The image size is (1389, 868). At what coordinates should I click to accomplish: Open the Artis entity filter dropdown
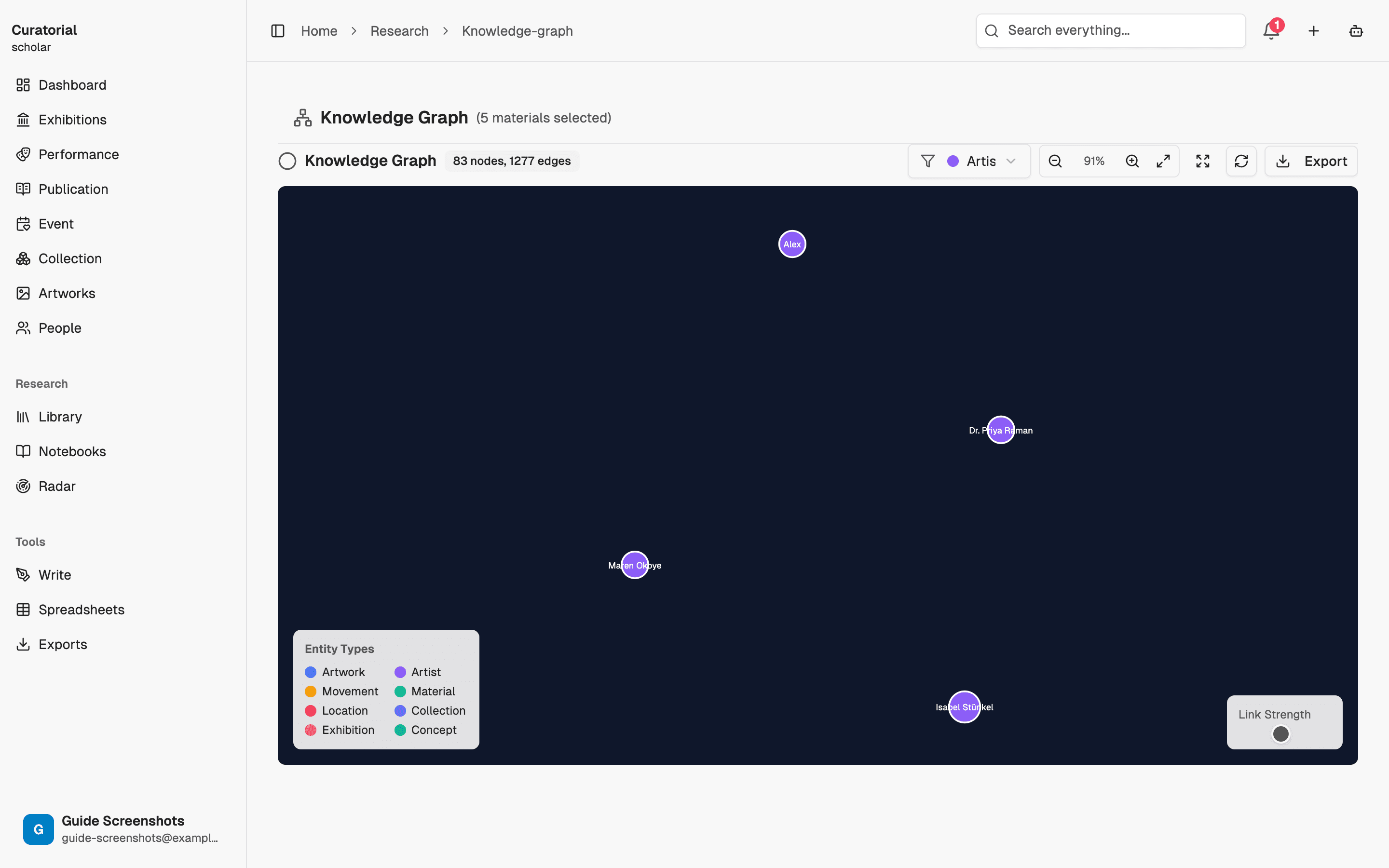click(969, 162)
